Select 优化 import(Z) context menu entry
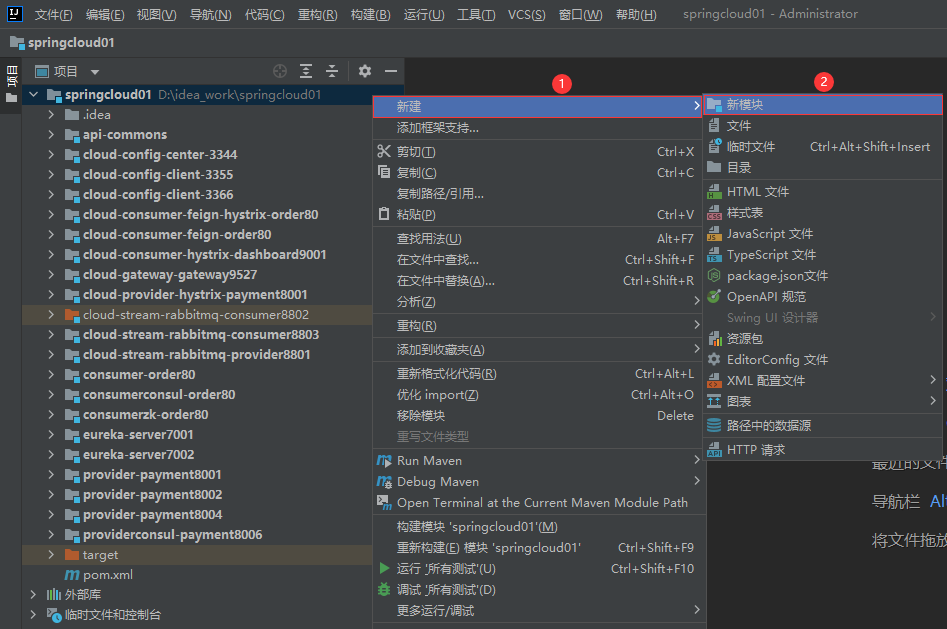Screen dimensions: 947x629 pos(538,395)
